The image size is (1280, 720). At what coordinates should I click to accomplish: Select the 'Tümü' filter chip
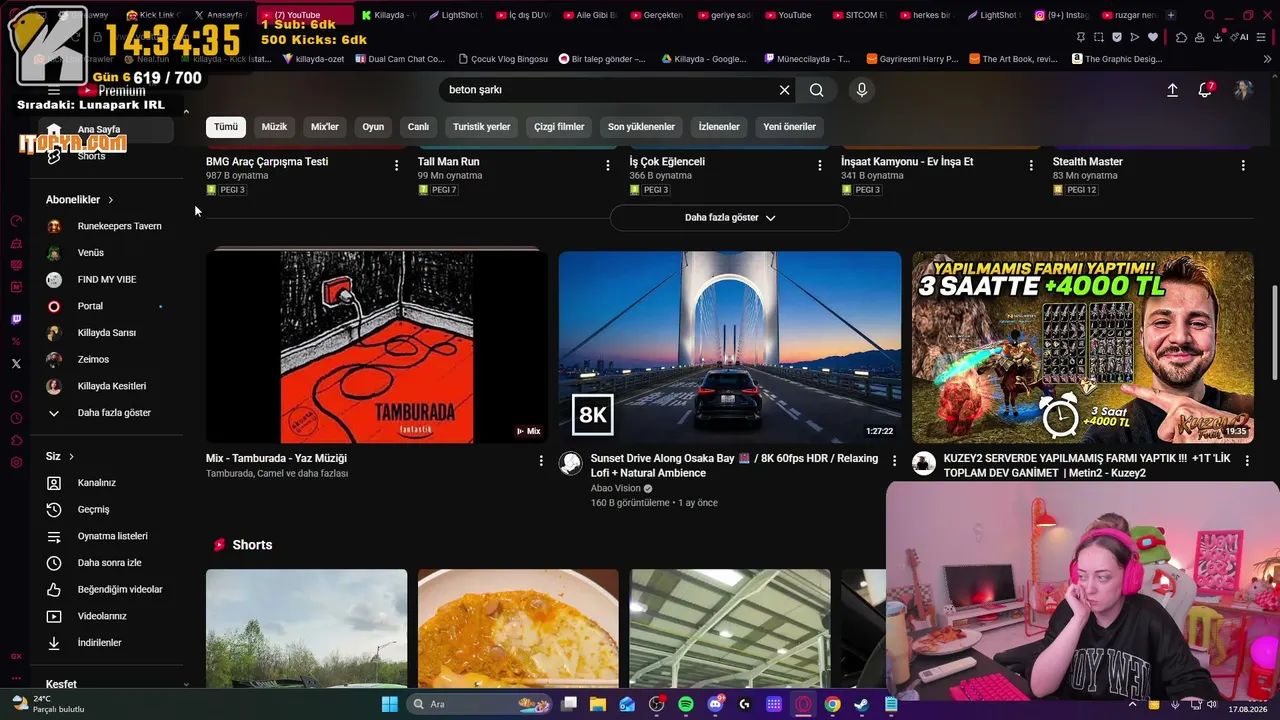226,127
